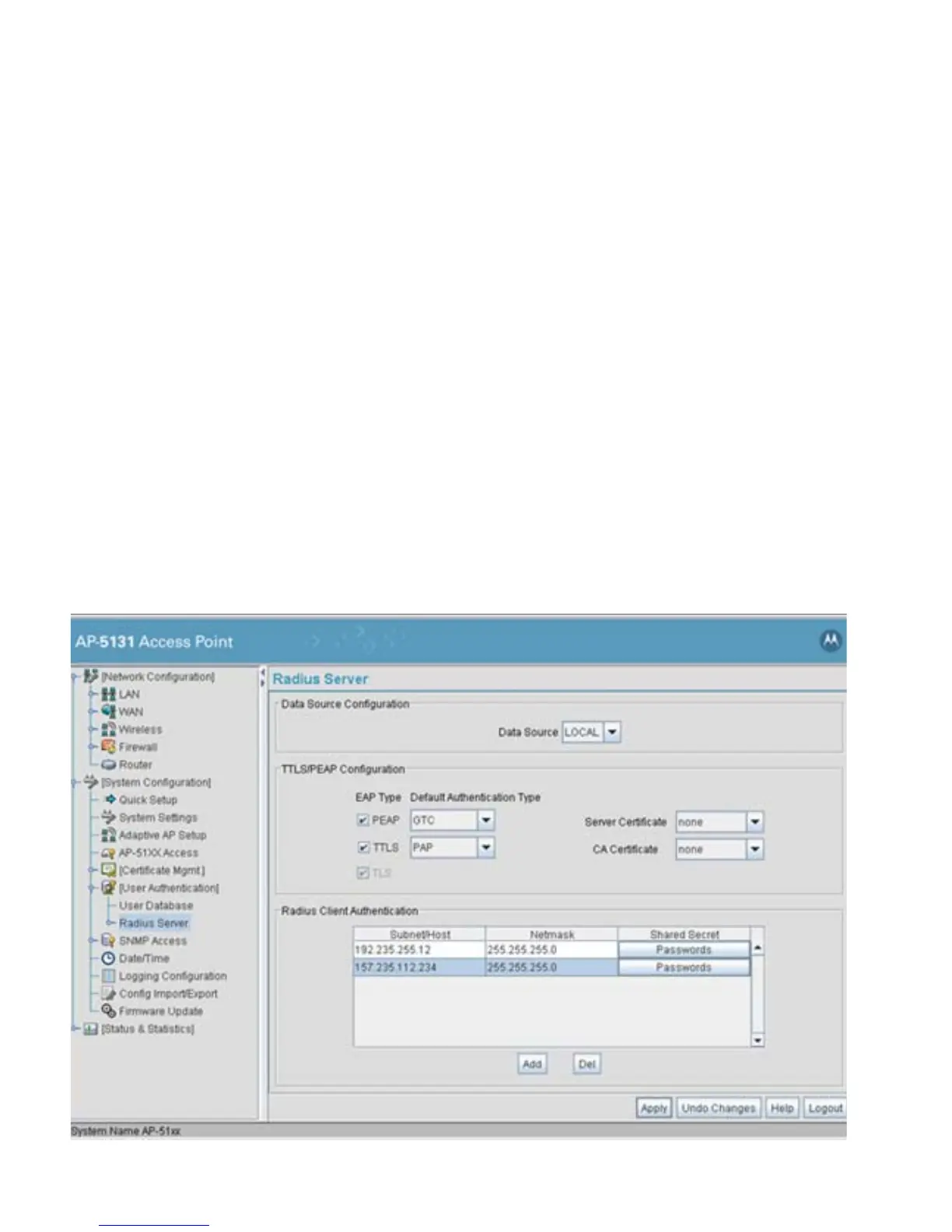Click the System Configuration icon
This screenshot has width=952, height=1232.
pos(92,782)
